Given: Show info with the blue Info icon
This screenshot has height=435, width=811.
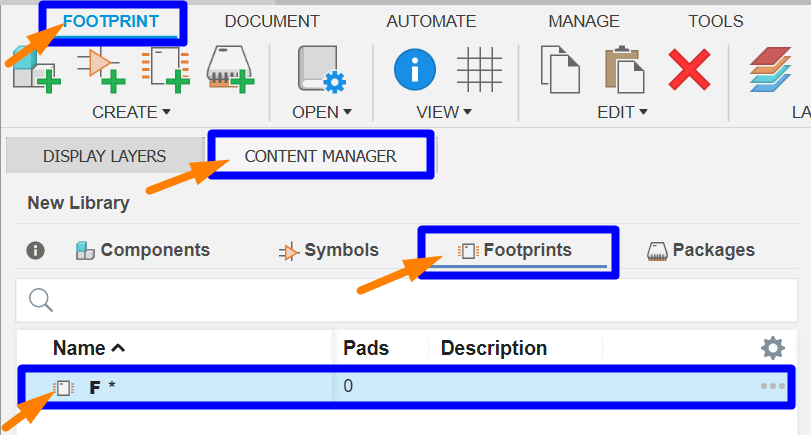Looking at the screenshot, I should [x=415, y=70].
